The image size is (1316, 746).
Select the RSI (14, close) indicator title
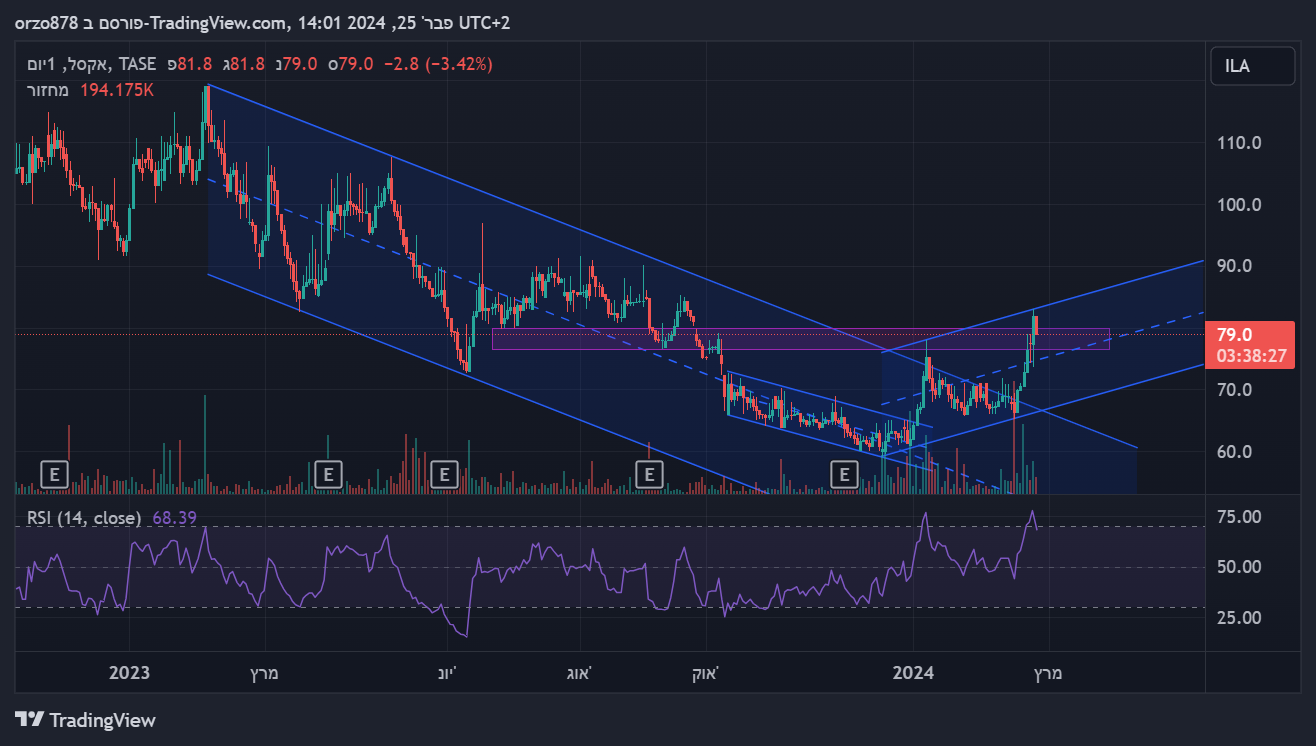[x=84, y=519]
